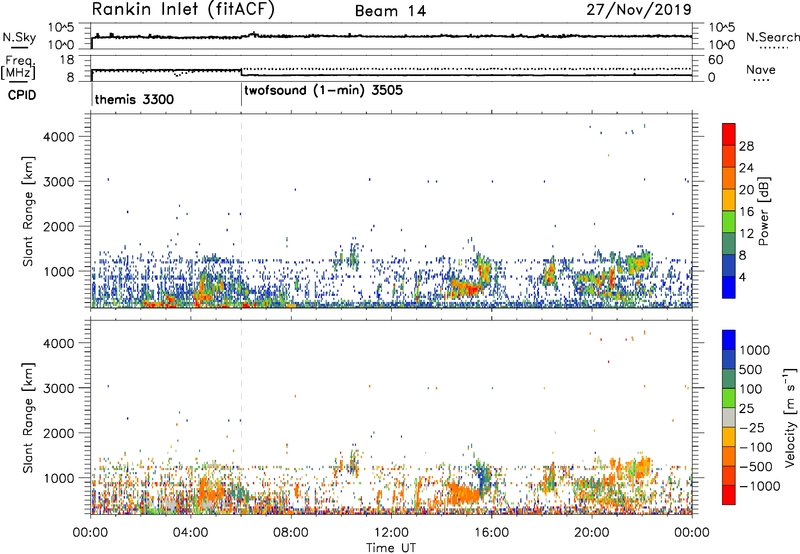The image size is (800, 554).
Task: Click the 'N.Search' legend label
Action: 772,37
